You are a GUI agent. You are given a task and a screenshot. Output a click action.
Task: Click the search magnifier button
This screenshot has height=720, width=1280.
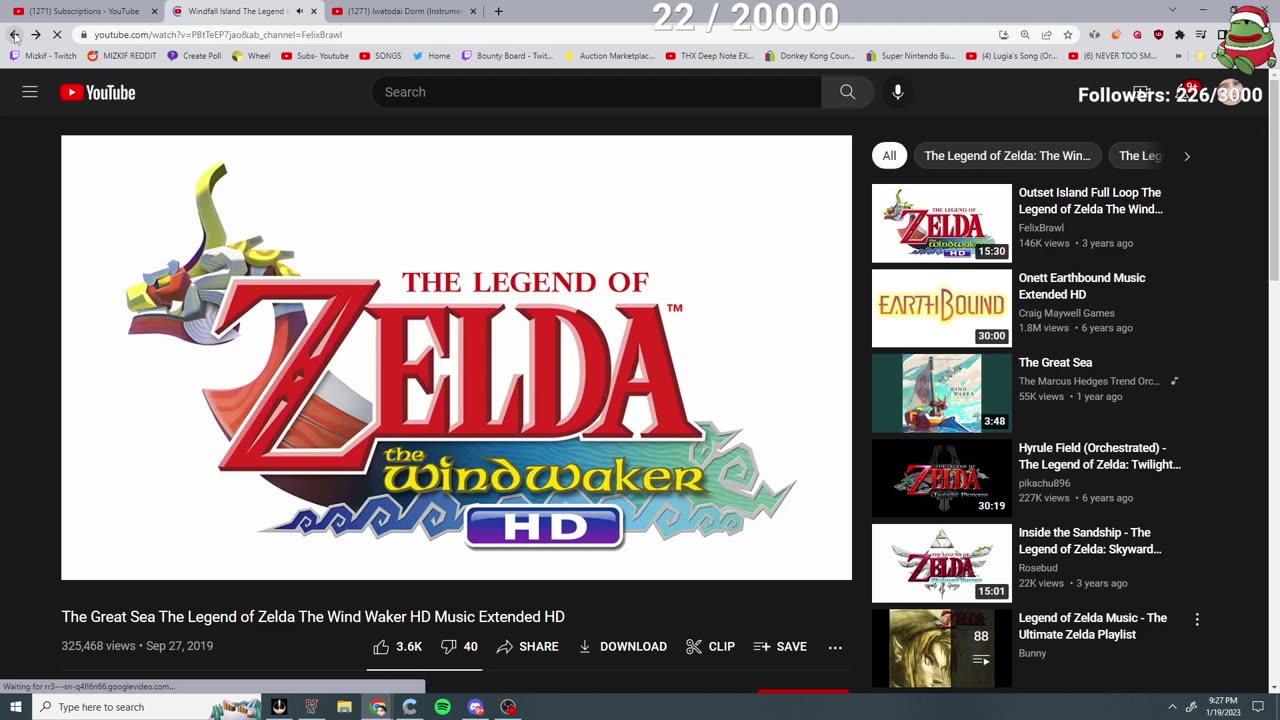tap(847, 92)
